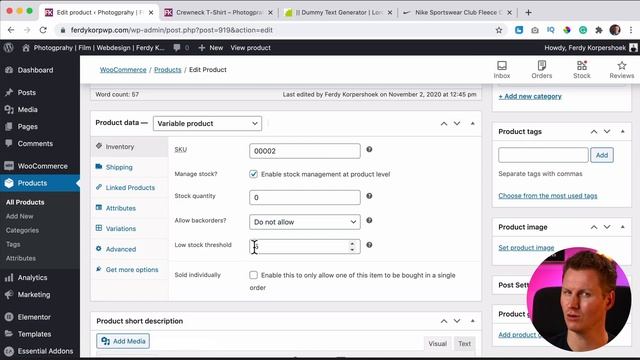Switch to the Variations tab
Screen dimensions: 640x360
(129, 229)
